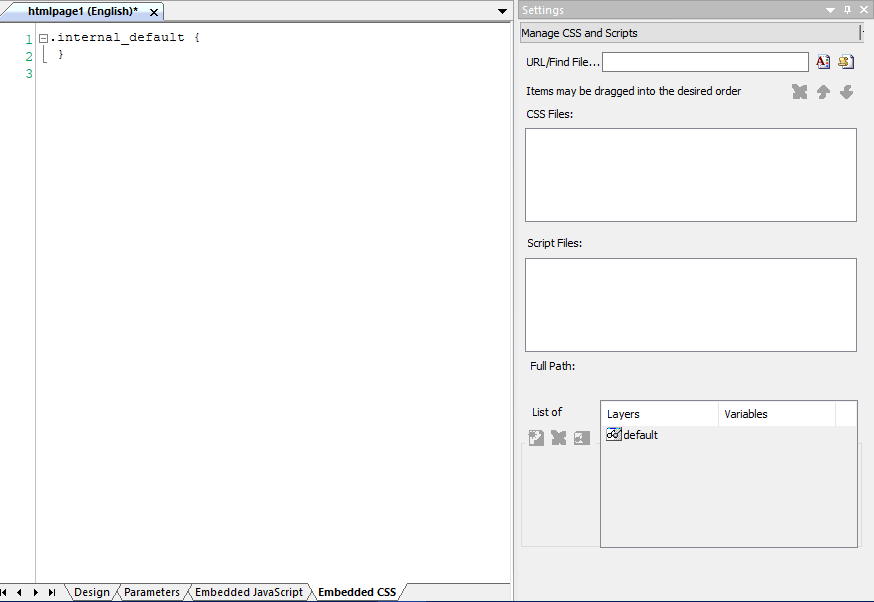This screenshot has width=874, height=602.
Task: Move selected item down with arrow icon
Action: (x=846, y=92)
